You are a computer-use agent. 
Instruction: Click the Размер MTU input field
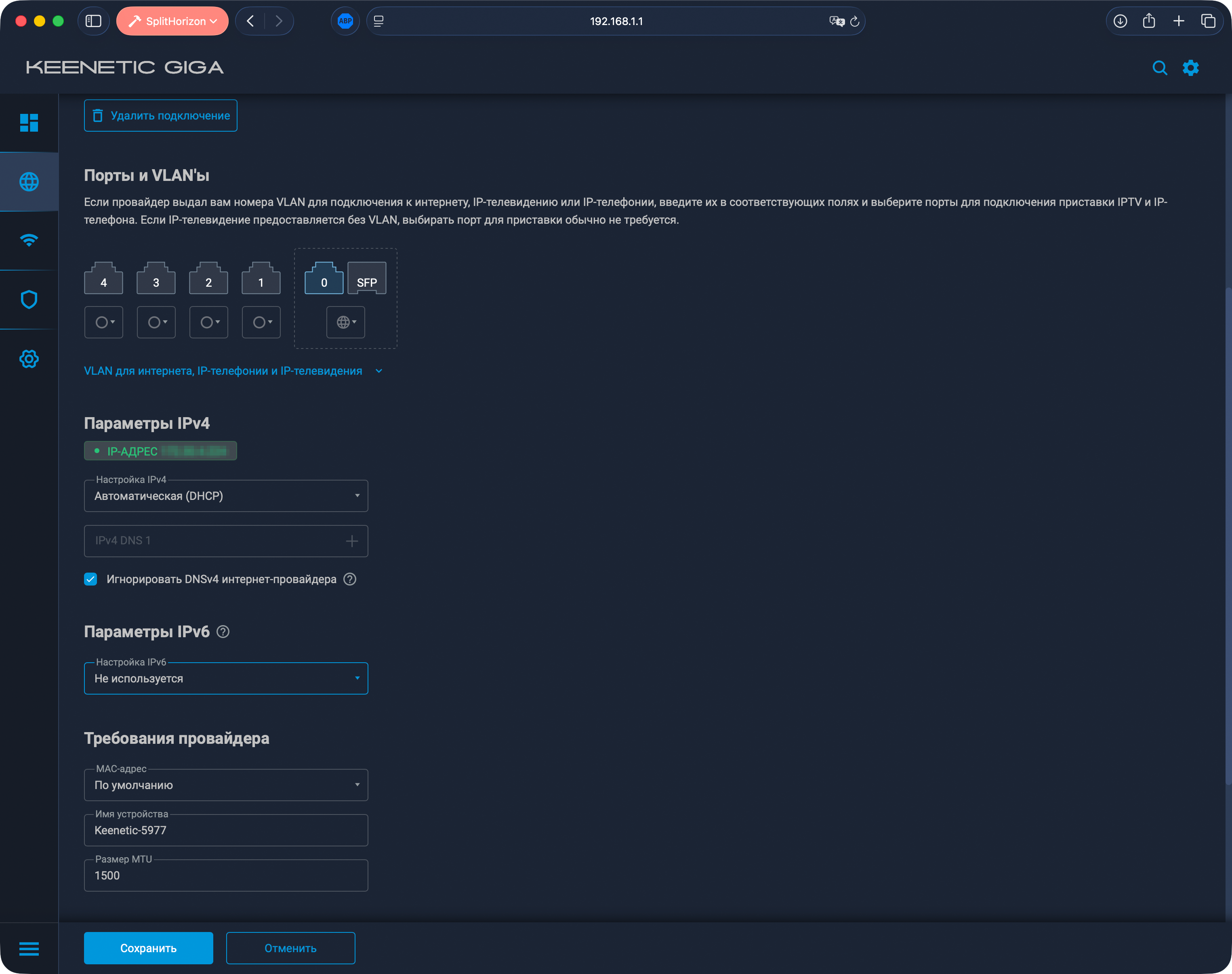[226, 875]
